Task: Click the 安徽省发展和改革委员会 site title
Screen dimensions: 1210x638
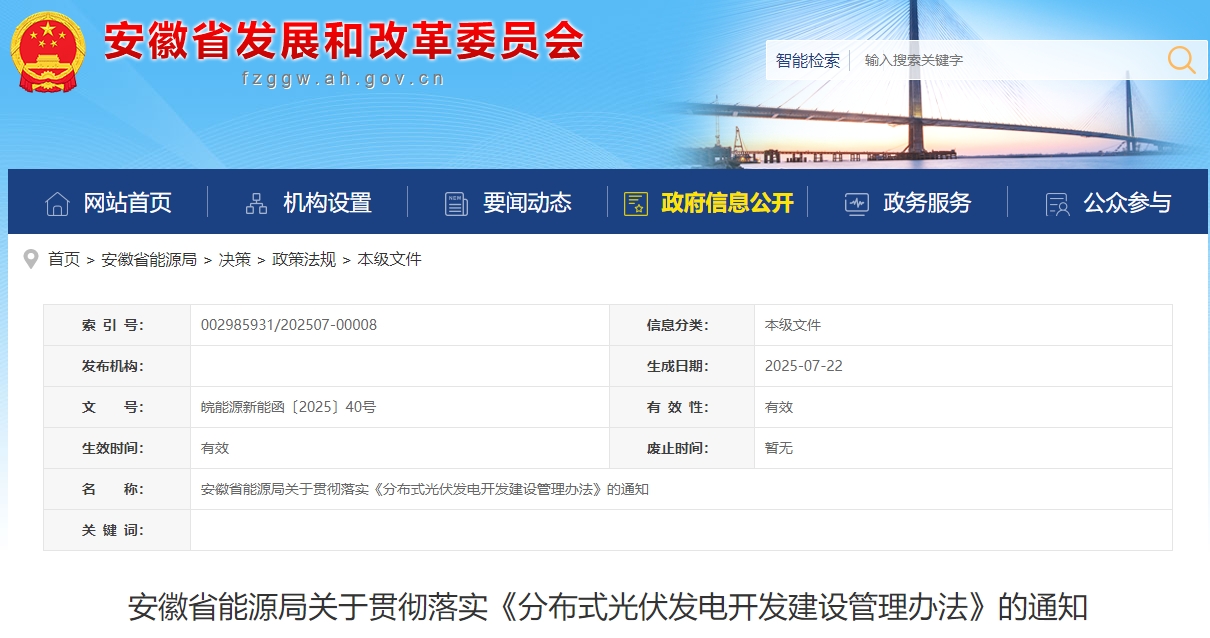Action: (x=343, y=40)
